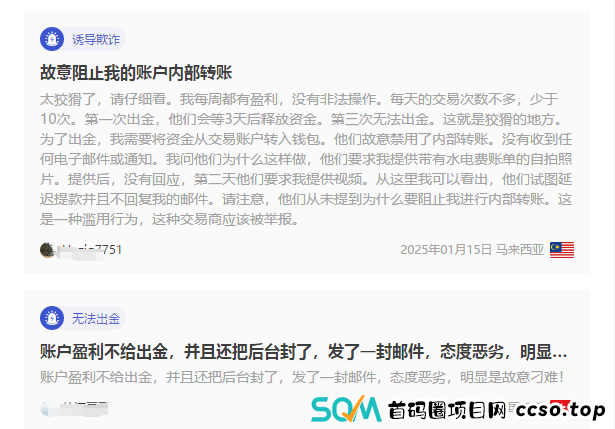This screenshot has width=615, height=429.
Task: Click the blurred username ending in 7751
Action: 90,250
